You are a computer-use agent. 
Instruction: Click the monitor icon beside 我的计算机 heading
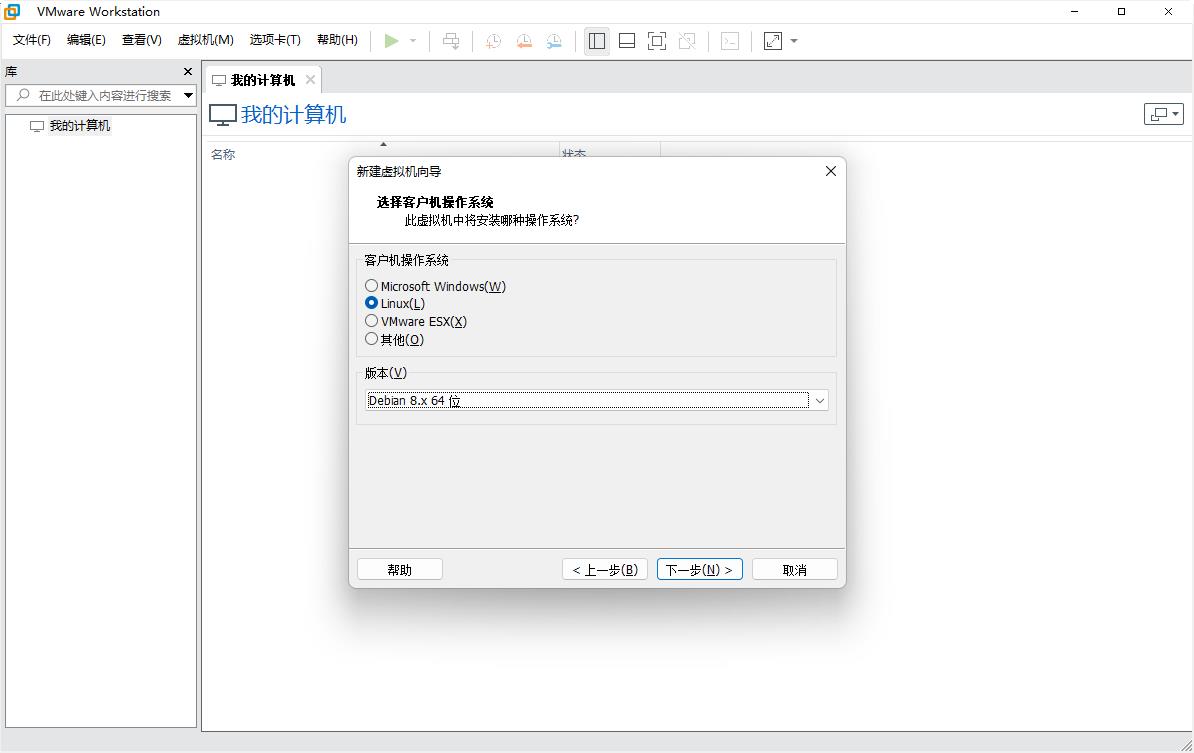pos(222,115)
